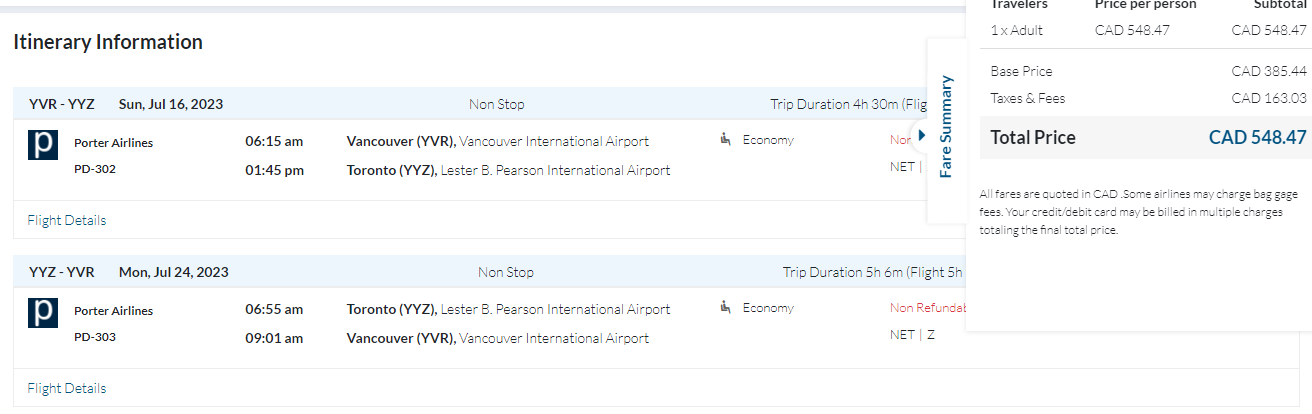Image resolution: width=1312 pixels, height=414 pixels.
Task: Click the seat icon beside Economy on return flight
Action: (x=725, y=308)
